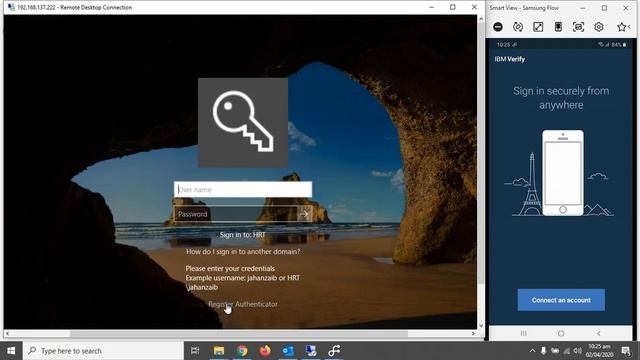
Task: Click the horizontal scrollbar left arrow in Remote Desktop
Action: 7,333
